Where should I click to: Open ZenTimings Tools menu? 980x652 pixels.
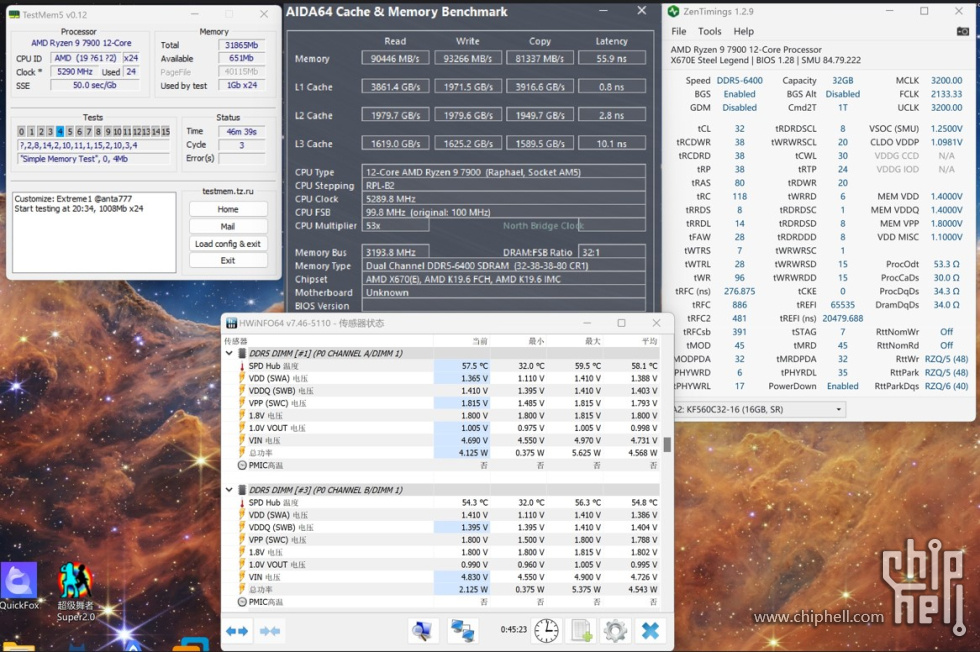[709, 31]
